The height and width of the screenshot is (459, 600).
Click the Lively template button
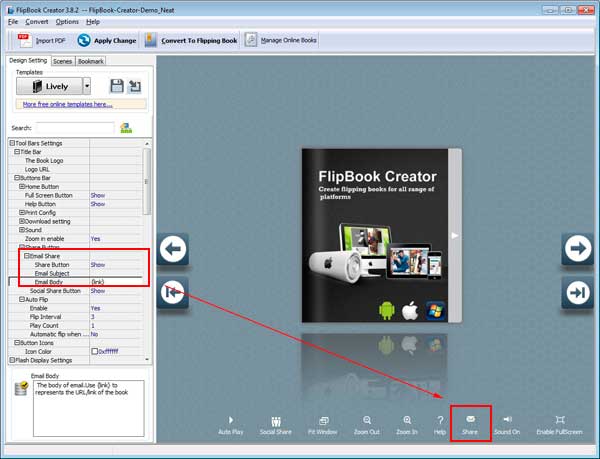tap(49, 86)
